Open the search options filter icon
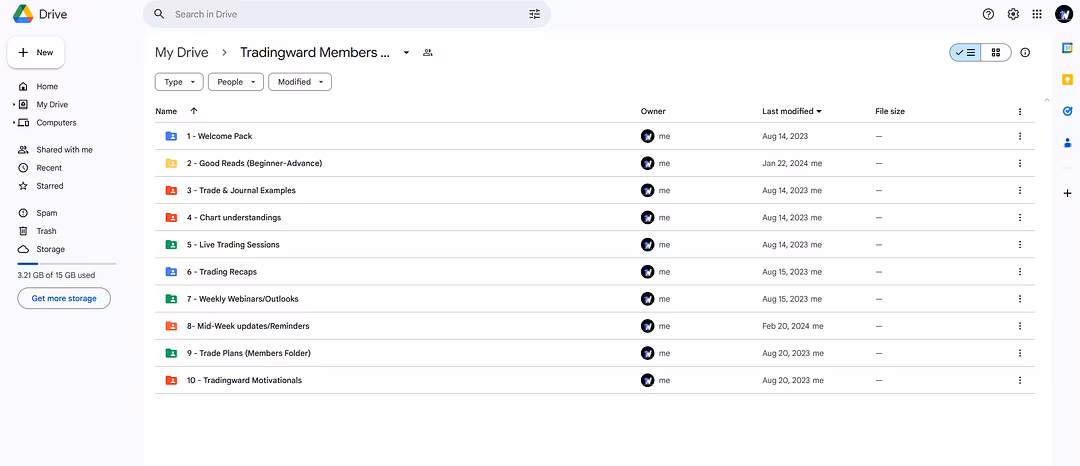The width and height of the screenshot is (1080, 466). [534, 14]
